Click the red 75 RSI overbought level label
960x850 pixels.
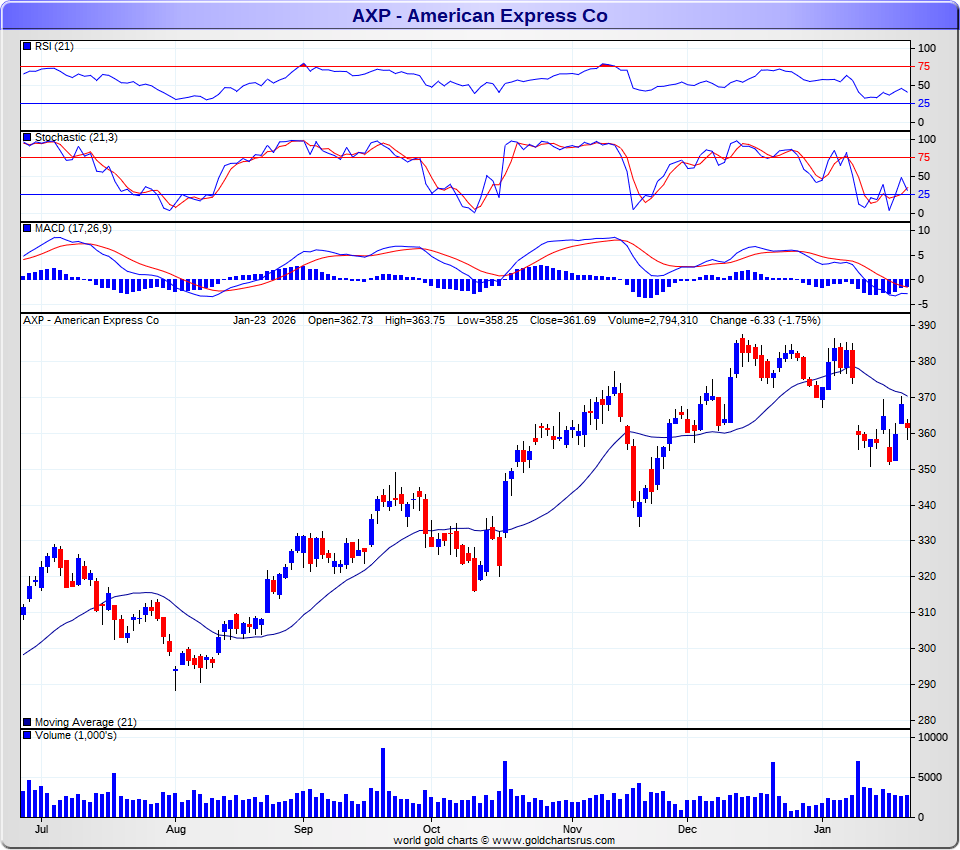(x=923, y=66)
